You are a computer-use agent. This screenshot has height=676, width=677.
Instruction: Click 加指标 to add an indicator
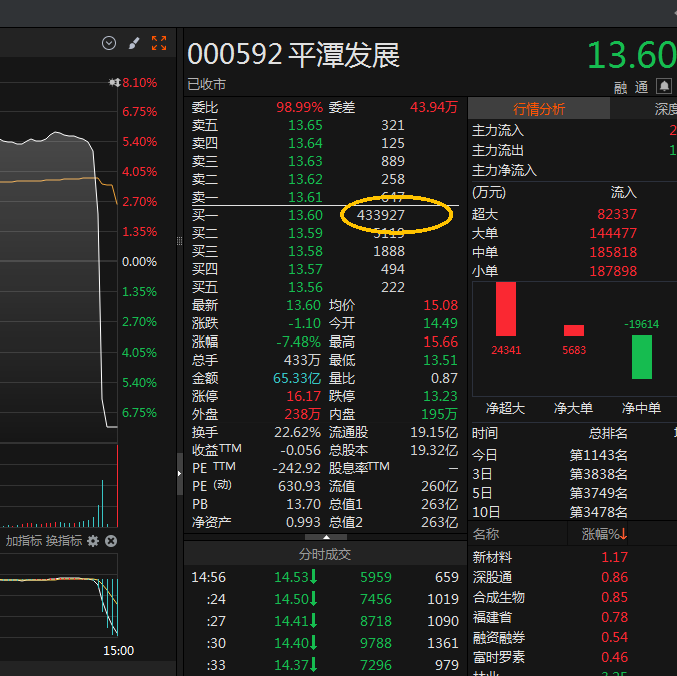(23, 541)
